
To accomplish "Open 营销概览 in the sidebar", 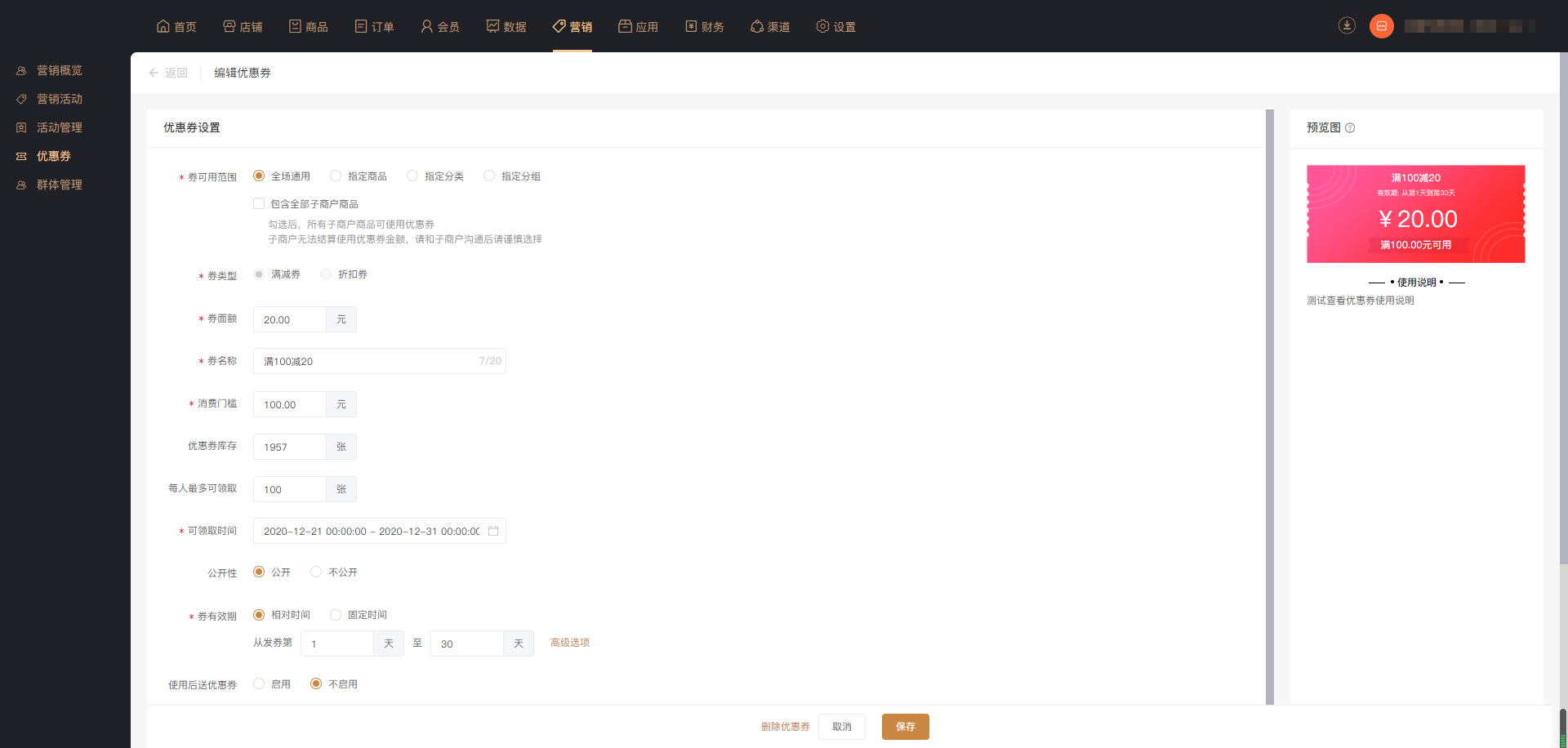I will [59, 70].
